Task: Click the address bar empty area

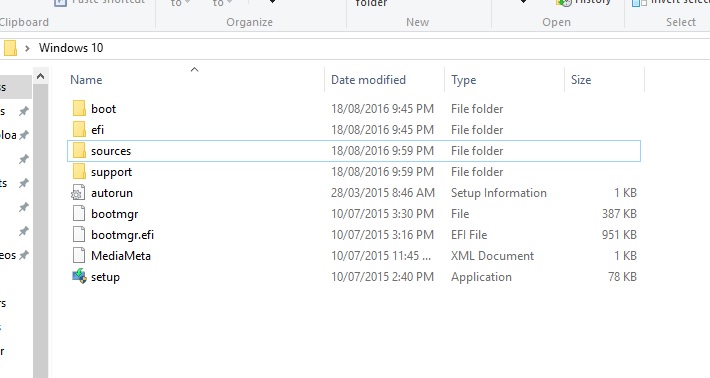Action: (408, 48)
